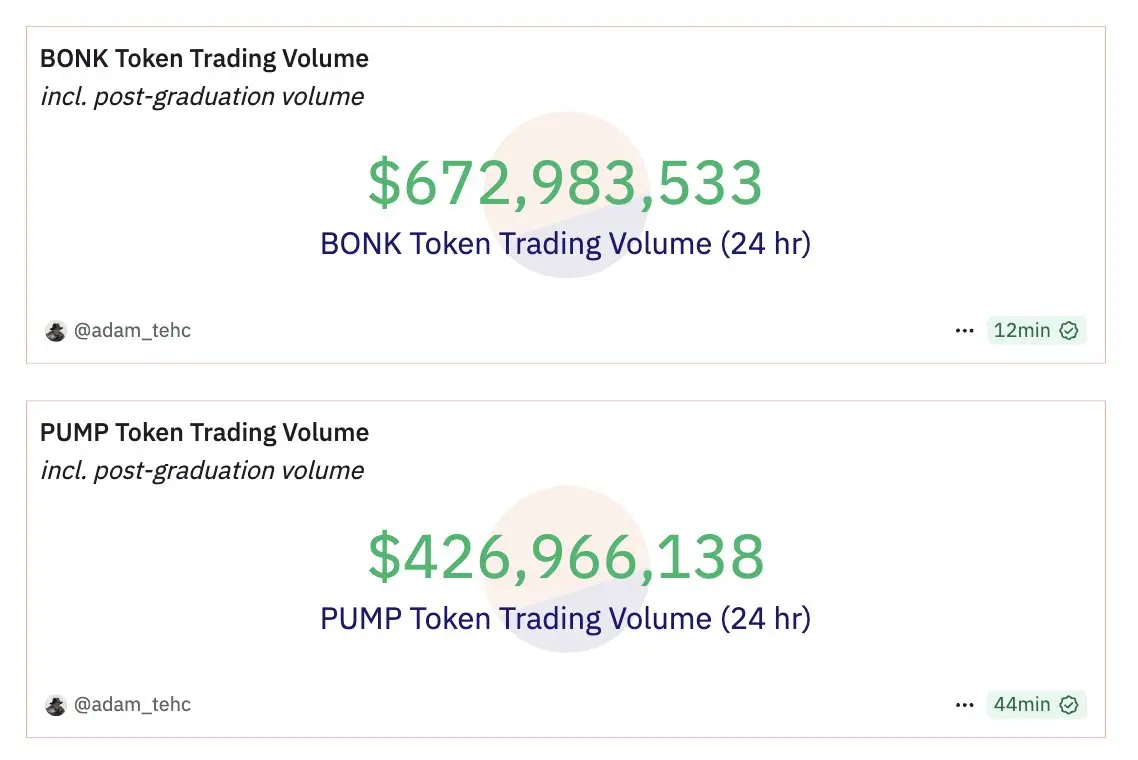The height and width of the screenshot is (760, 1138).
Task: Open the BONK Token Trading Volume title
Action: pos(204,59)
